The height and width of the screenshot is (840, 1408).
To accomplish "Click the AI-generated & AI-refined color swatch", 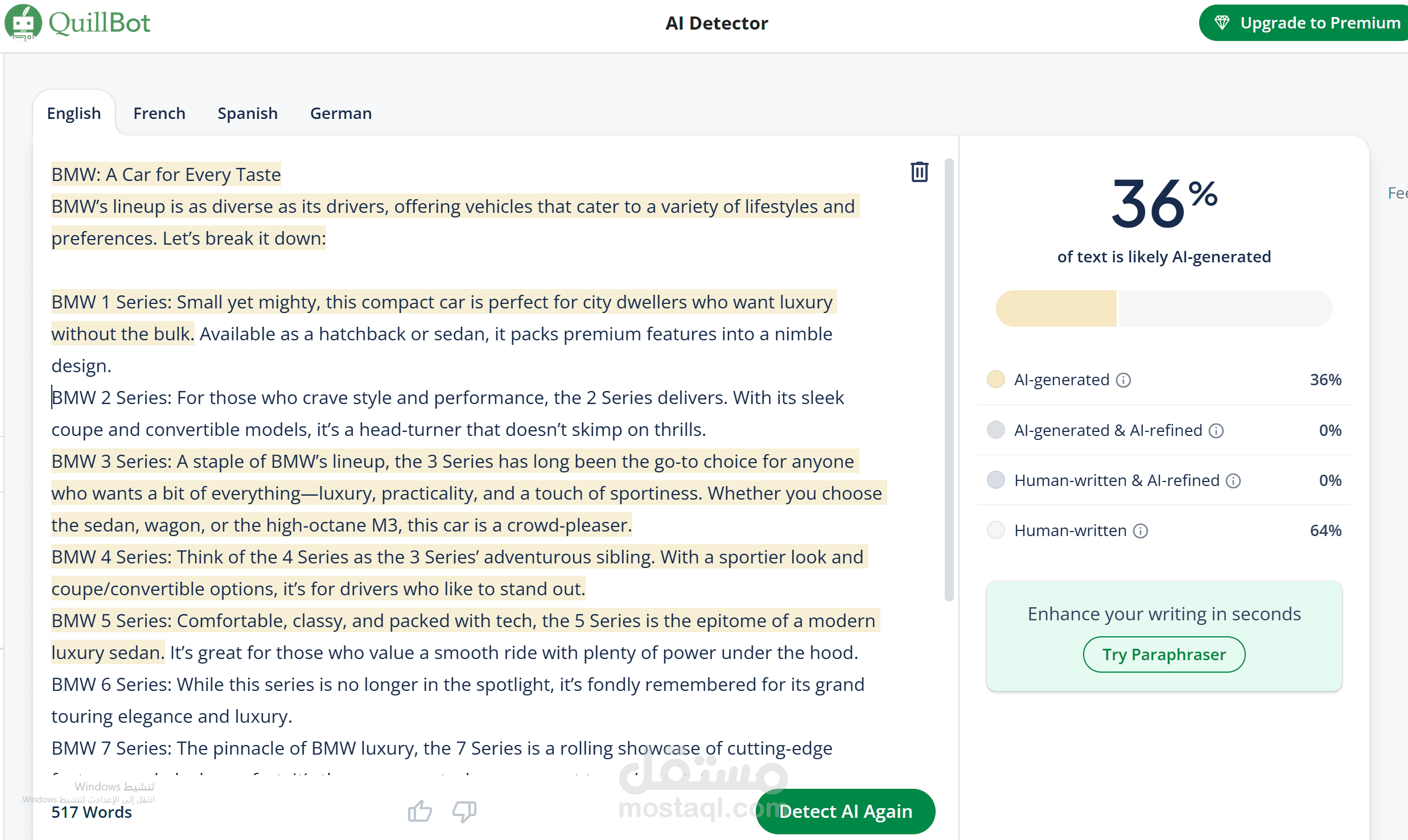I will (x=996, y=430).
